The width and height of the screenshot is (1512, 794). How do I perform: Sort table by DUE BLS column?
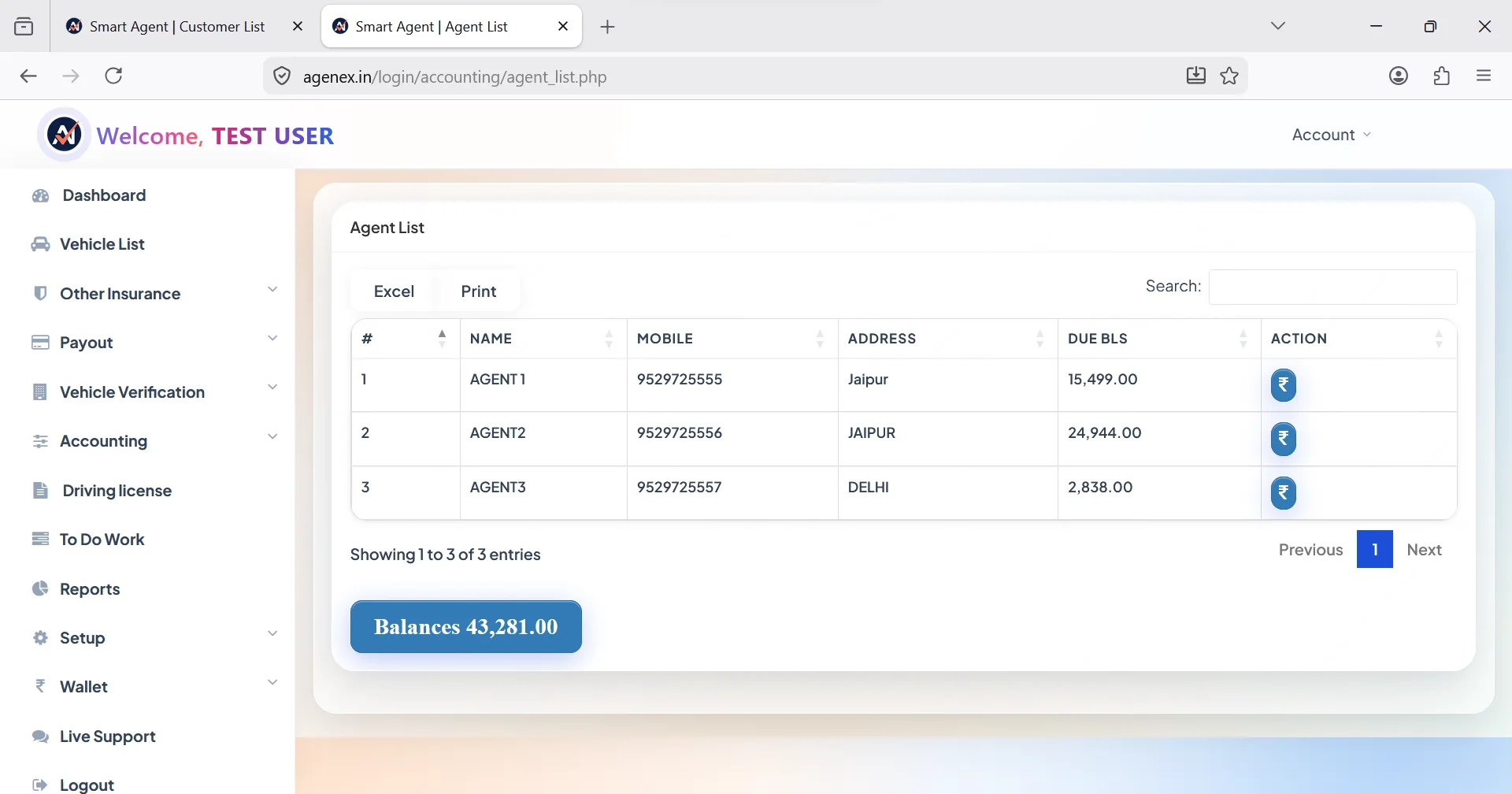click(x=1159, y=339)
